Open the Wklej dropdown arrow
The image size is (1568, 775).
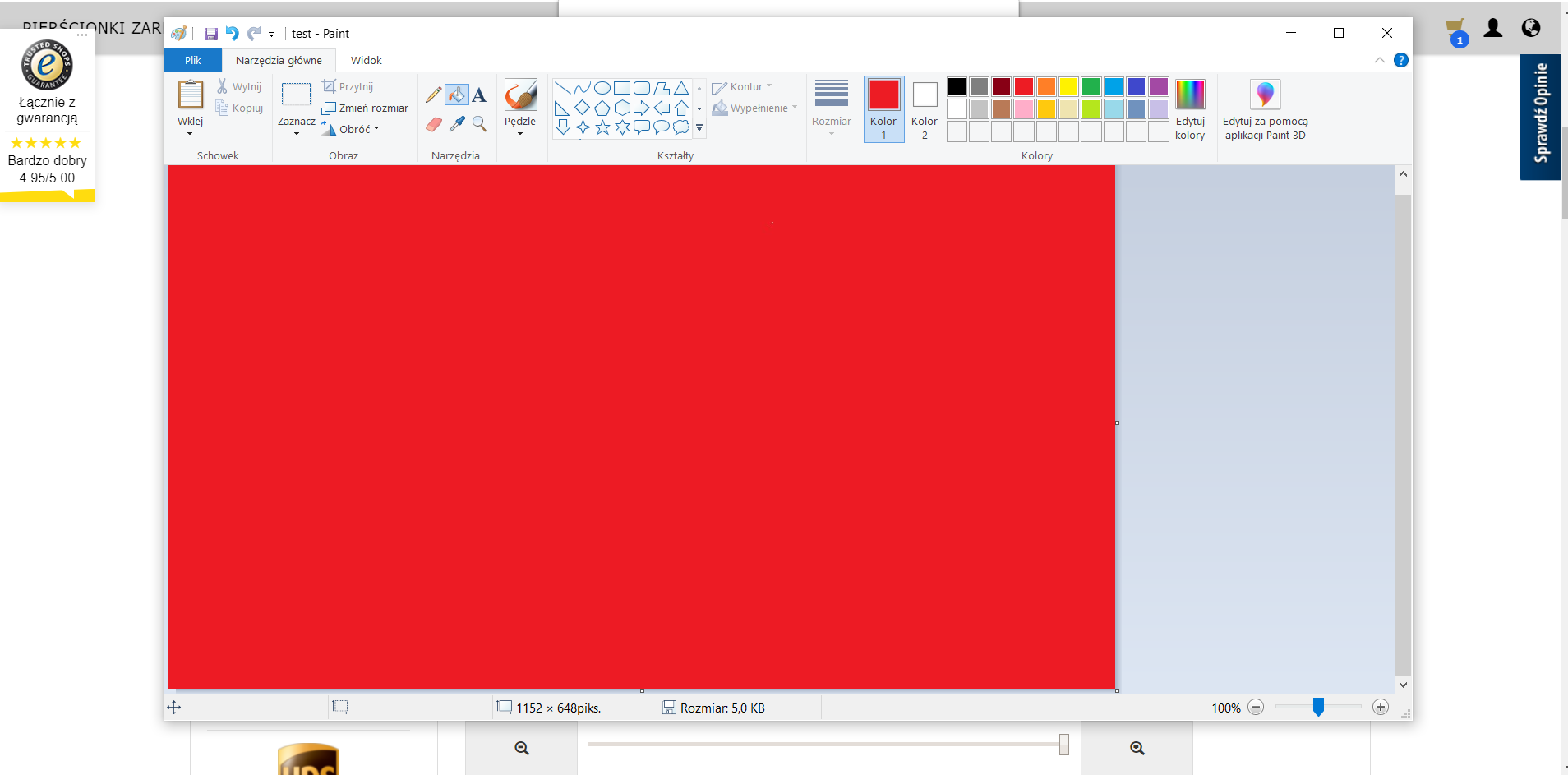pyautogui.click(x=190, y=133)
